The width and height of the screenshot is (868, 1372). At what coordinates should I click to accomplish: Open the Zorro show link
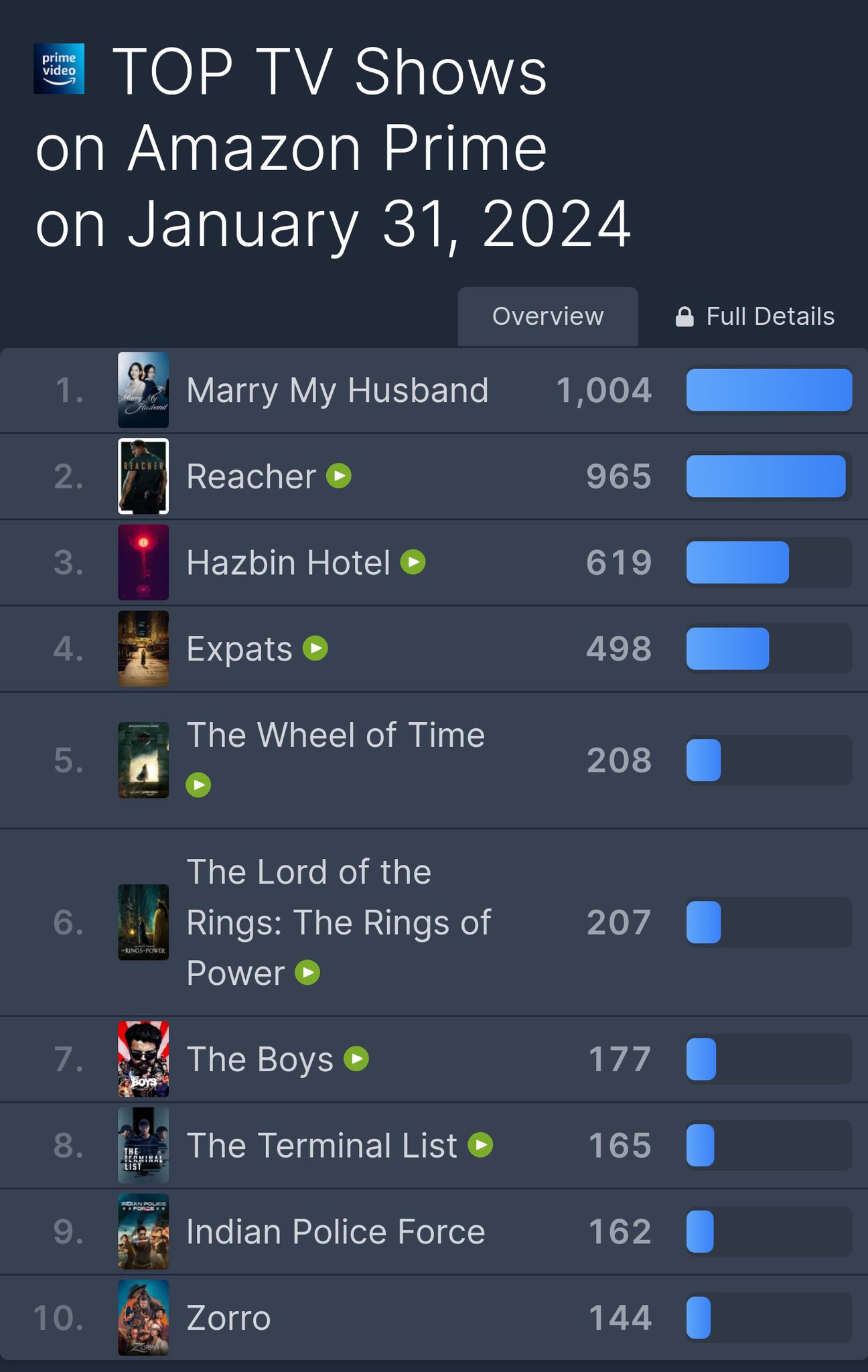click(228, 1318)
